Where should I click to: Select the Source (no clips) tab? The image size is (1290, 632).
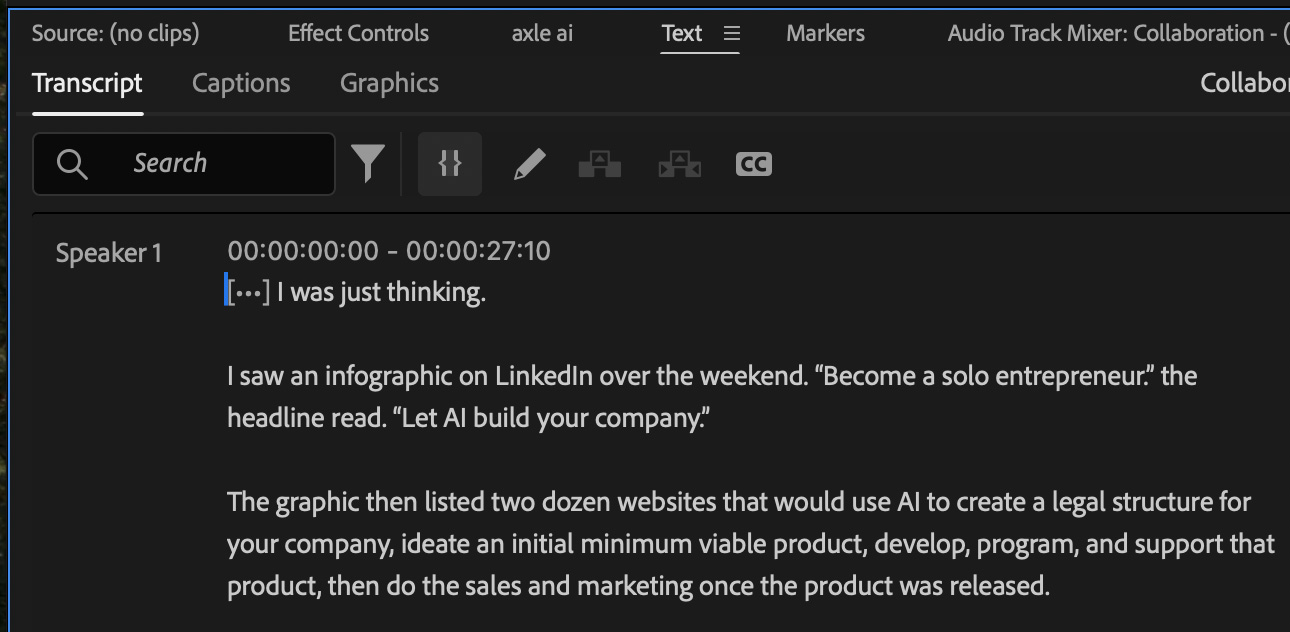coord(115,34)
